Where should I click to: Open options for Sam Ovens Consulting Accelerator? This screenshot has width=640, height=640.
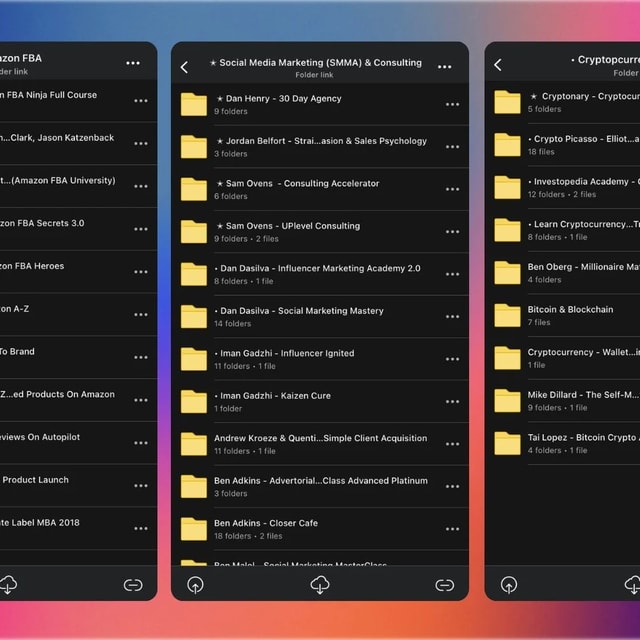pos(452,189)
